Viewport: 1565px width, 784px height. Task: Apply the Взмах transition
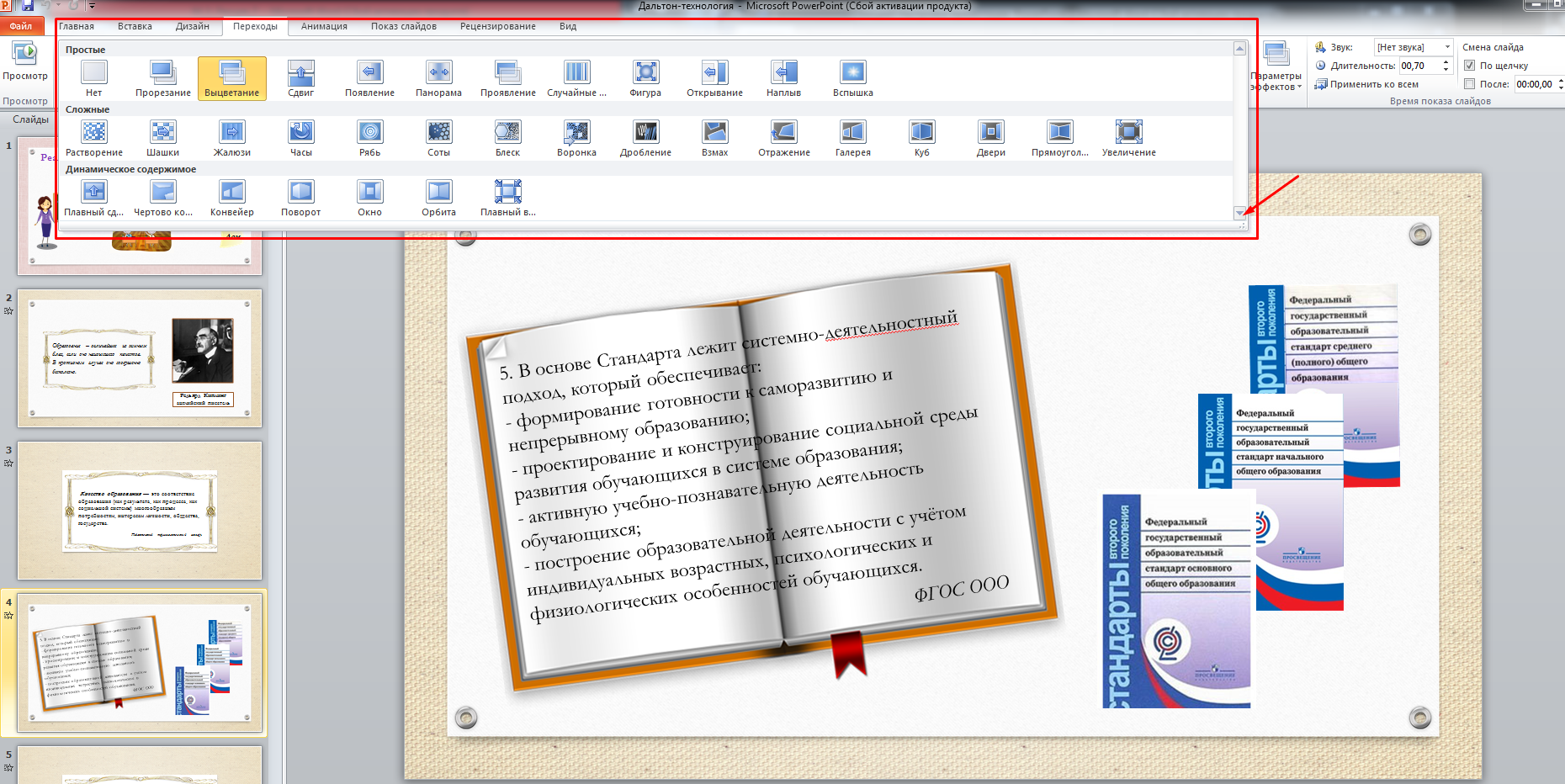tap(715, 139)
